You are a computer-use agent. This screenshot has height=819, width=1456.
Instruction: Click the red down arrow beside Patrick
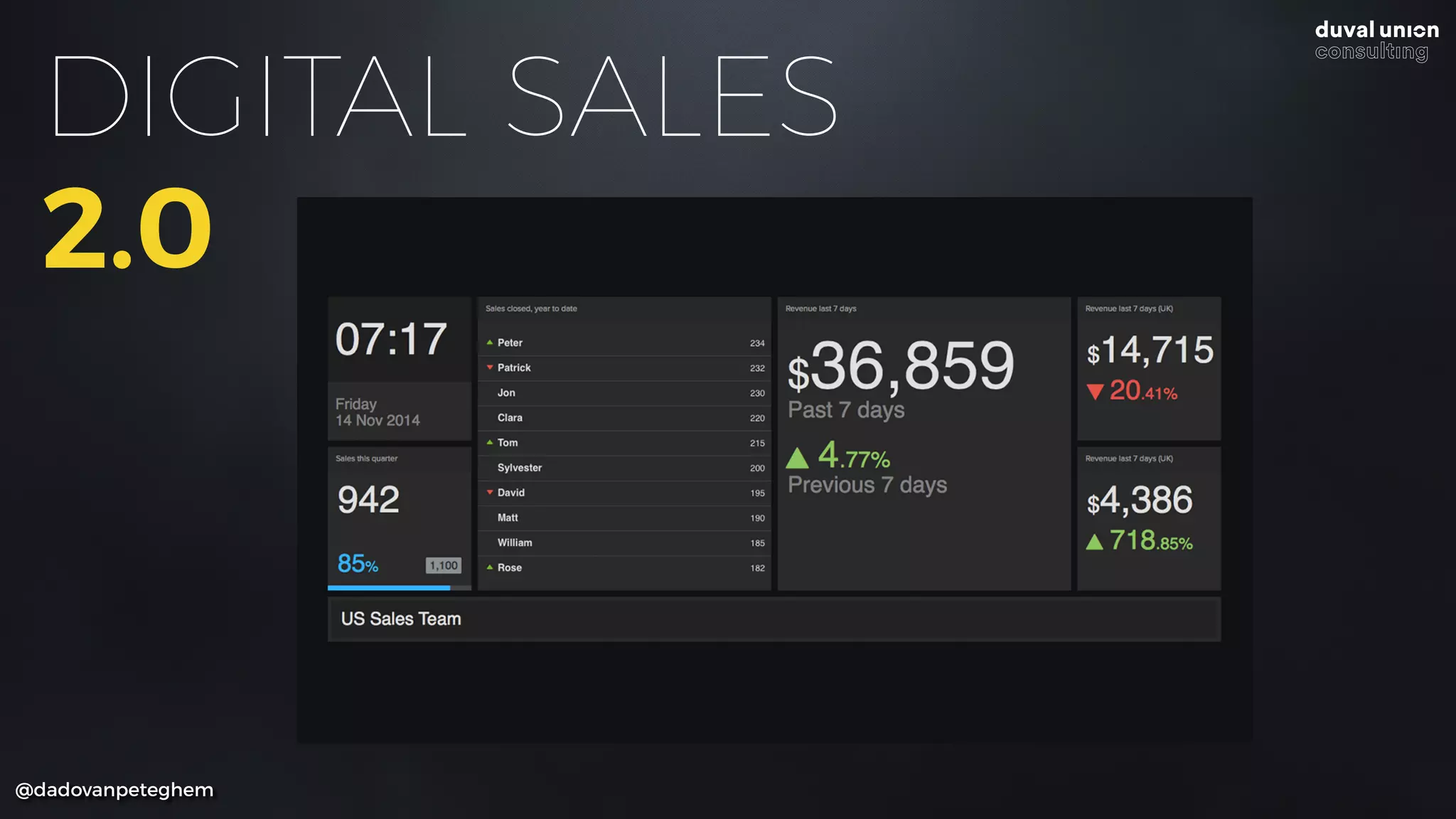click(x=489, y=368)
